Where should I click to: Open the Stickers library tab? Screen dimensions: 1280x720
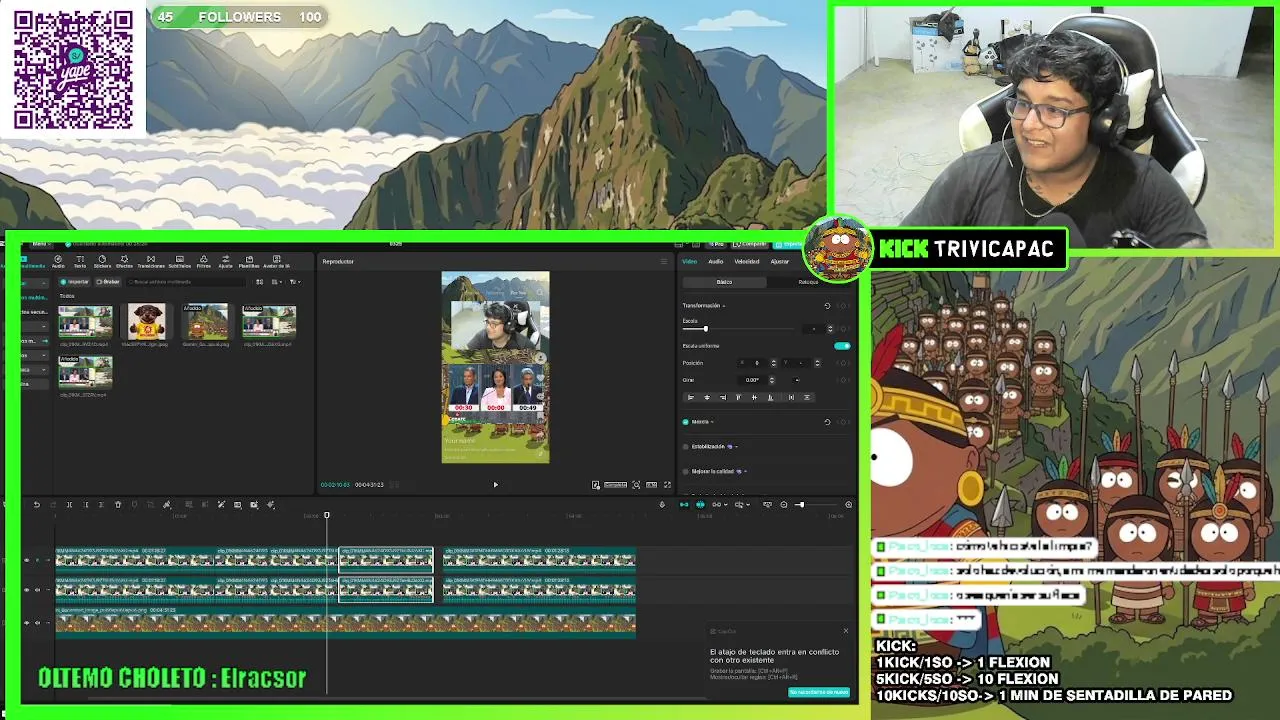102,261
